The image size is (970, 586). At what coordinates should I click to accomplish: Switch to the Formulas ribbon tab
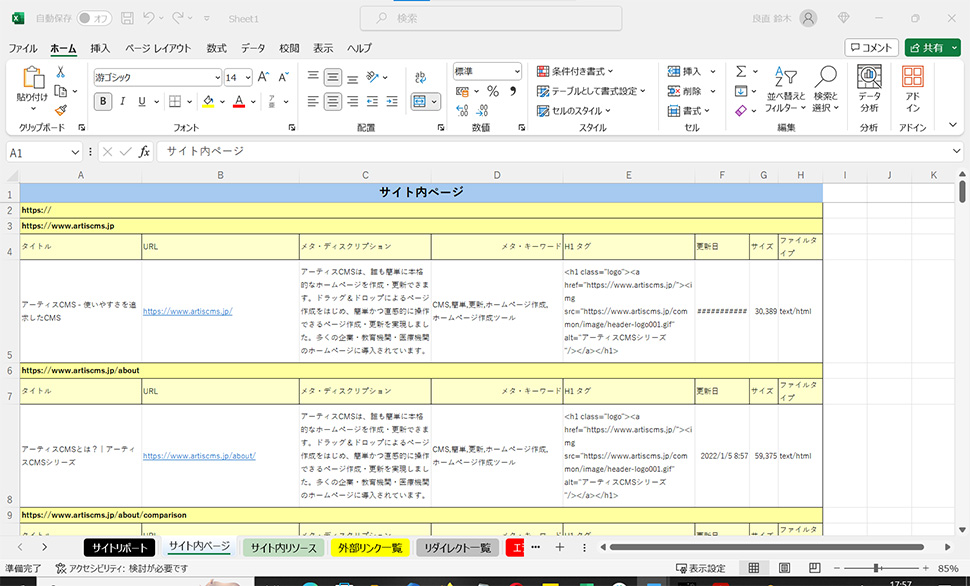click(217, 48)
